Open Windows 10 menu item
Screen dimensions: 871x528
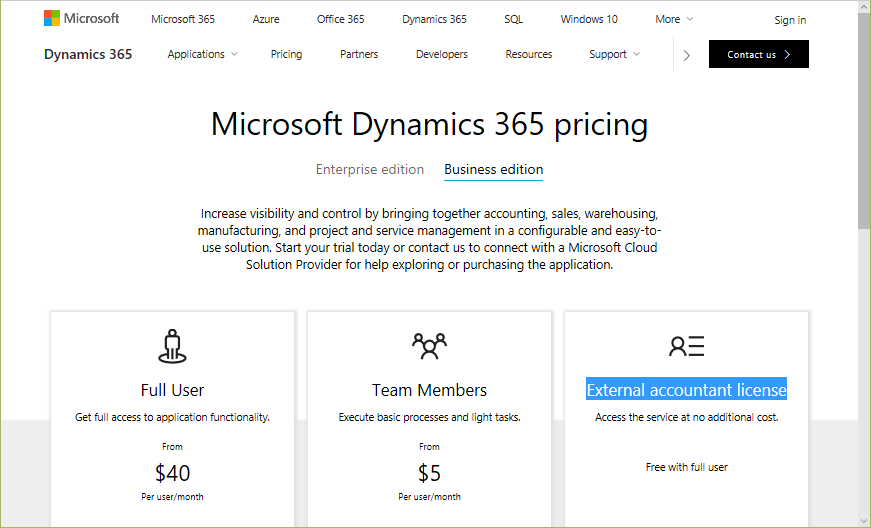tap(589, 19)
